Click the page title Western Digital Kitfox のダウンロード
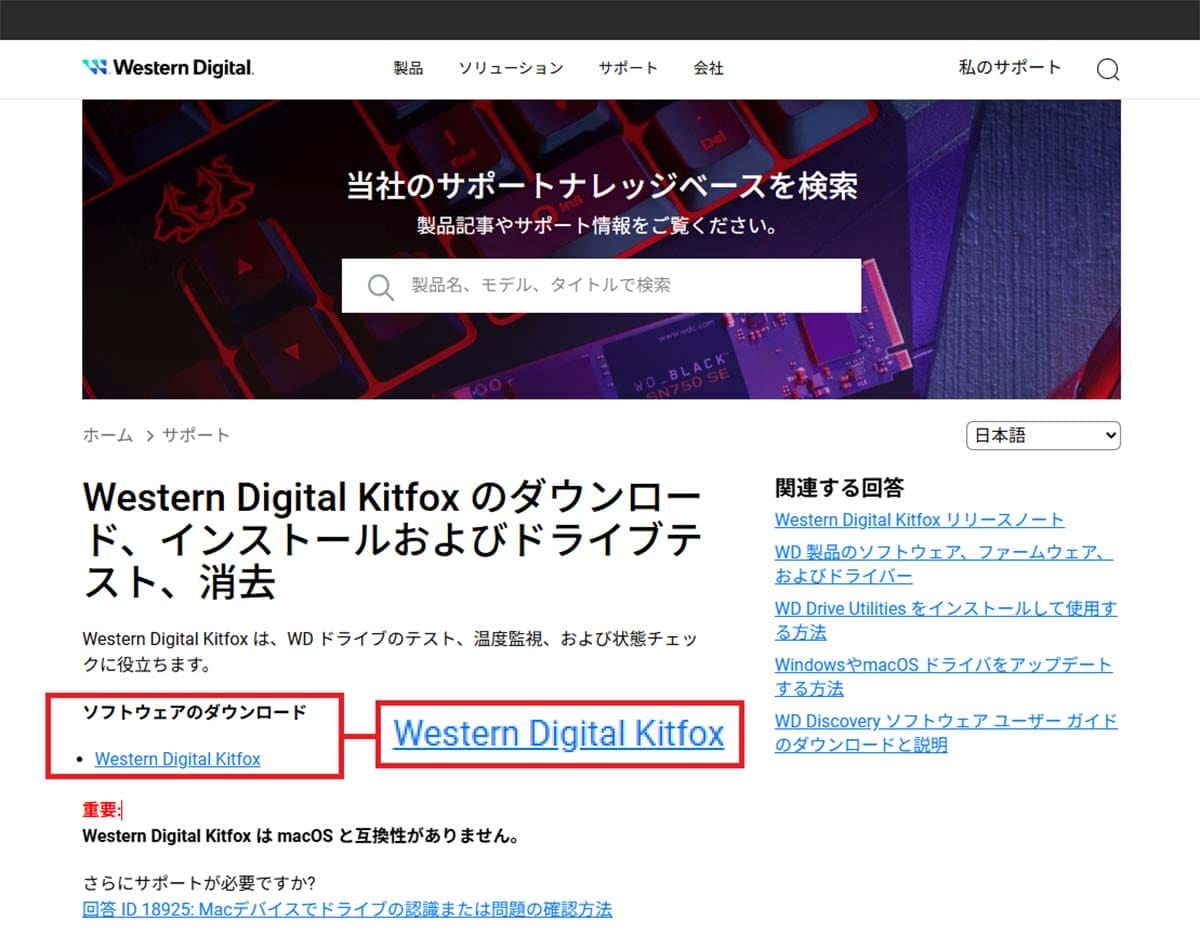 [392, 540]
